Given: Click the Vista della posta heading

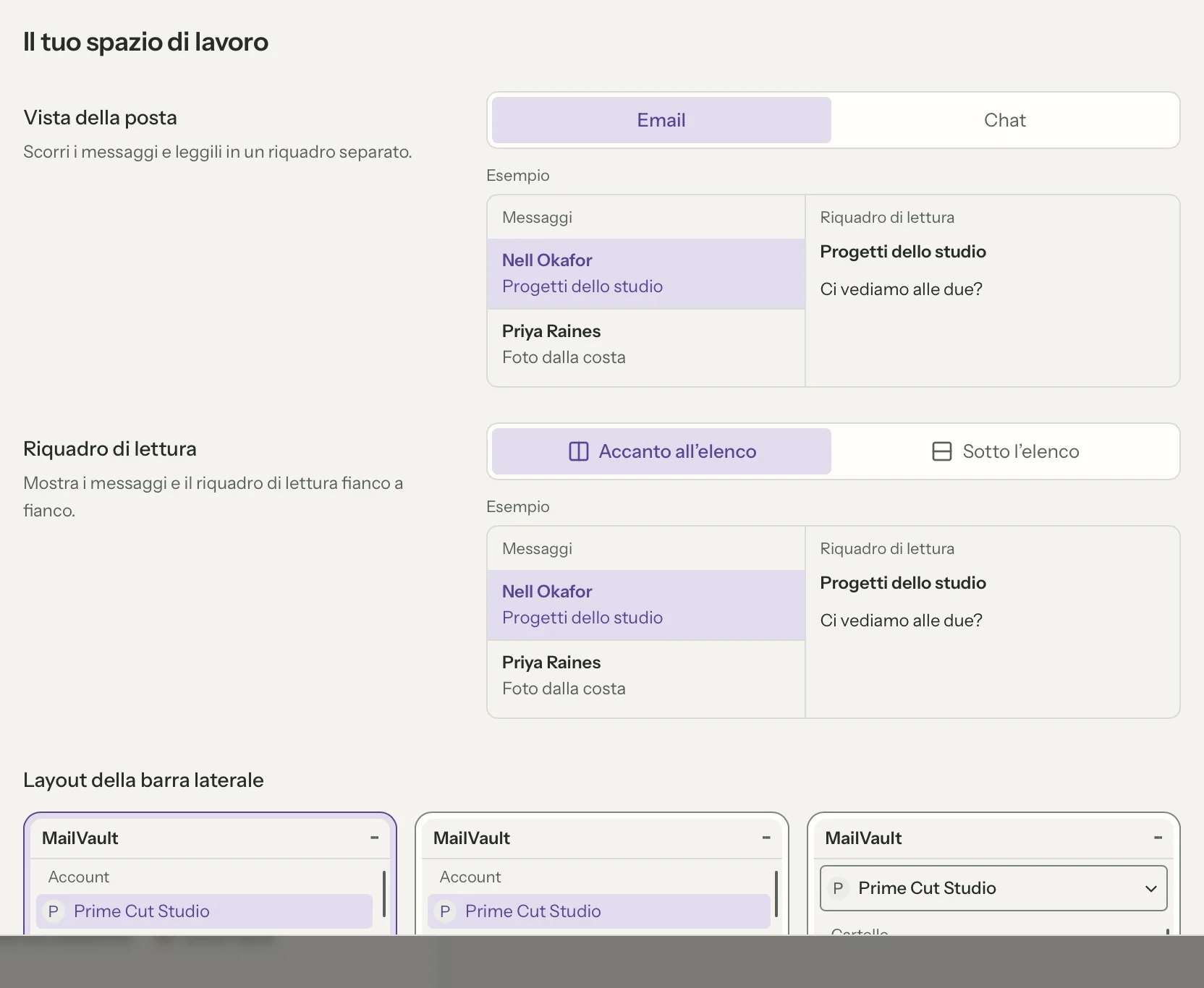Looking at the screenshot, I should pos(101,117).
